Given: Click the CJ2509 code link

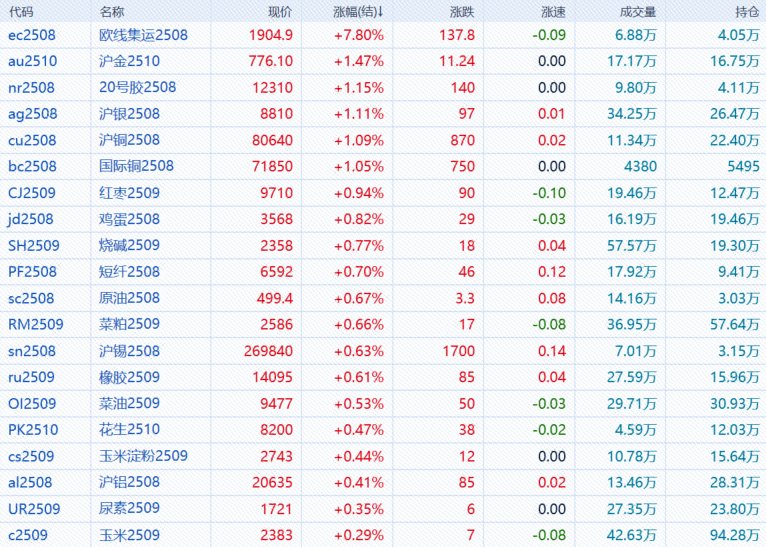Looking at the screenshot, I should click(32, 193).
